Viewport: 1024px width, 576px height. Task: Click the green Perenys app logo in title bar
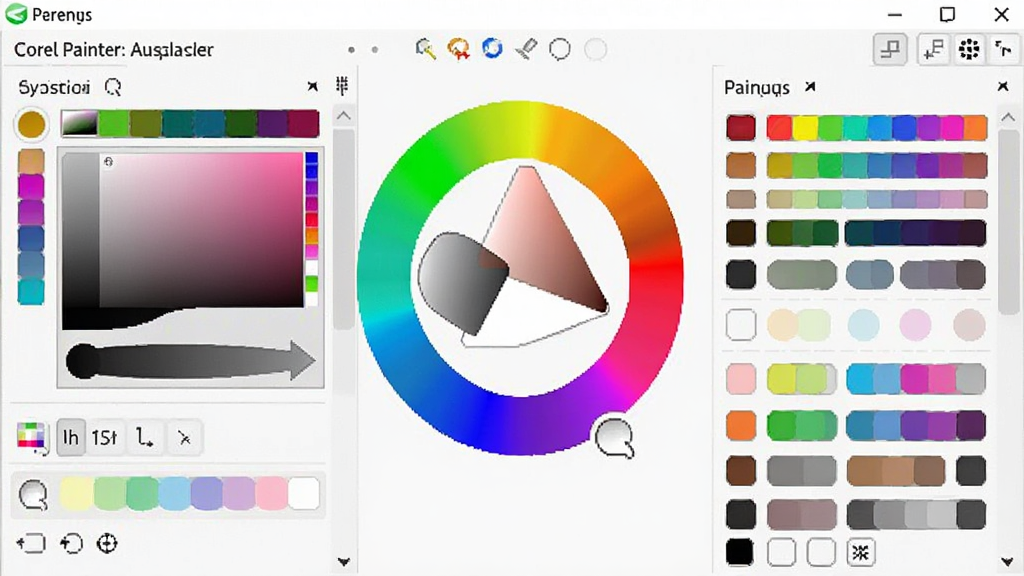coord(16,14)
